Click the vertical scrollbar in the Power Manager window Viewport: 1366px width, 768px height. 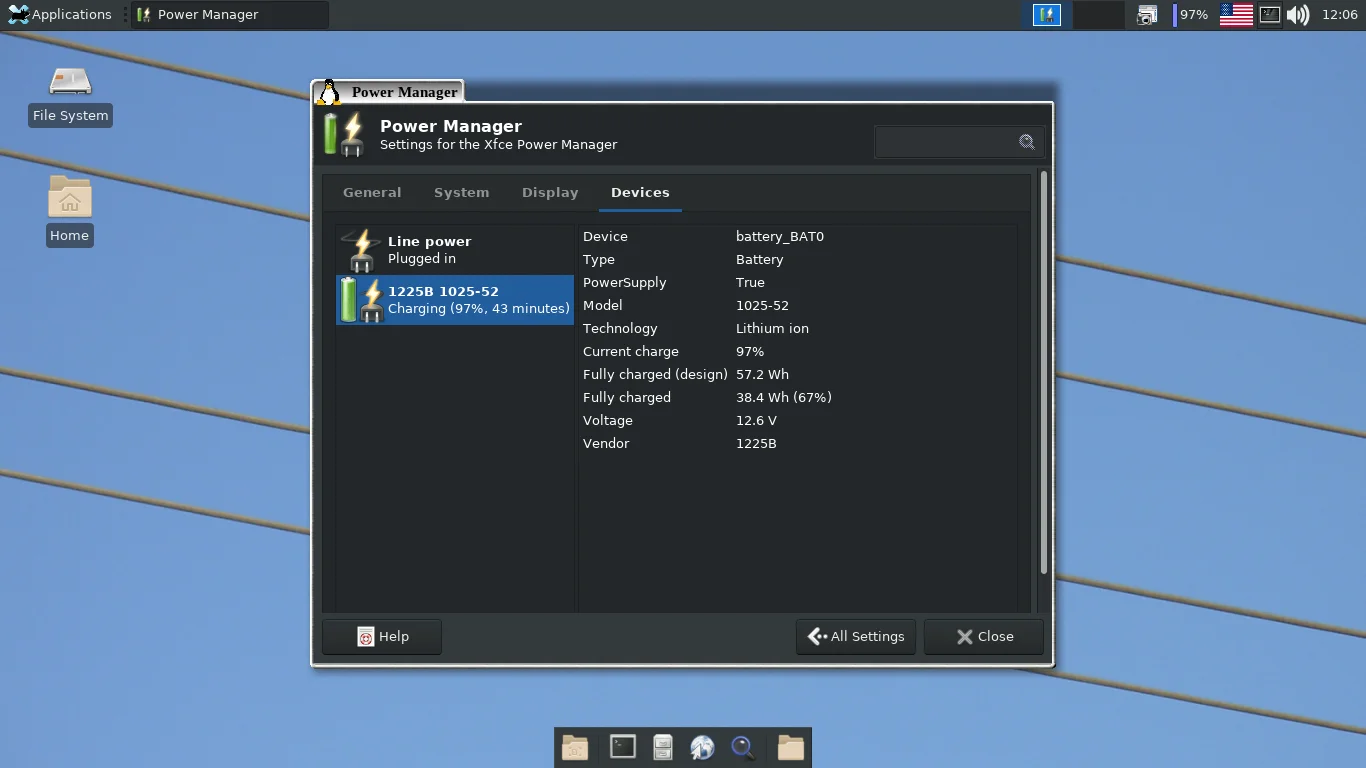click(x=1044, y=374)
